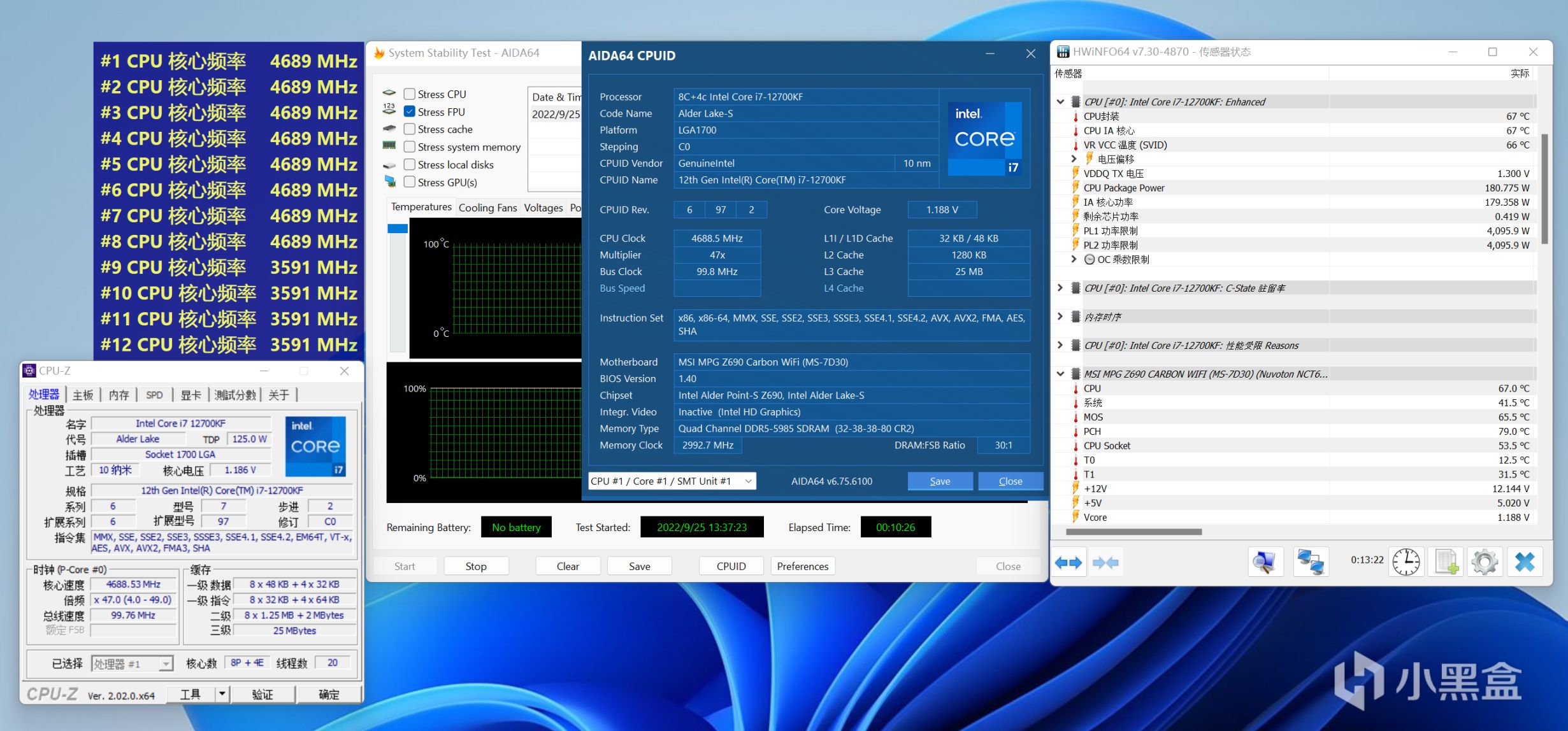Expand the 内存时序 sensor group
Image resolution: width=1568 pixels, height=731 pixels.
[1060, 316]
